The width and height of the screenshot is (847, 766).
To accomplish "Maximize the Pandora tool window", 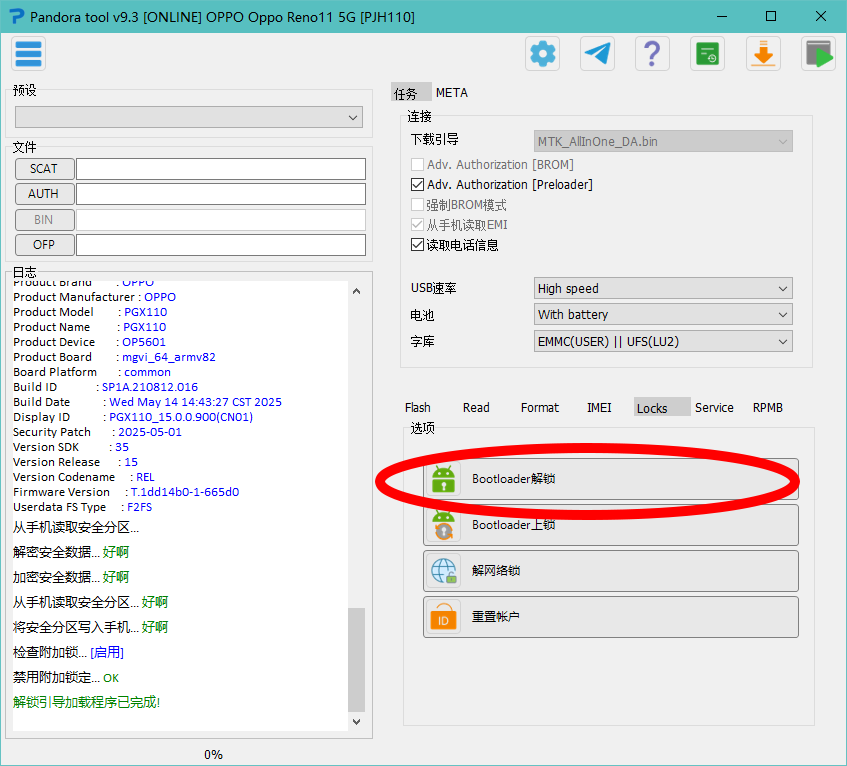I will click(x=771, y=16).
